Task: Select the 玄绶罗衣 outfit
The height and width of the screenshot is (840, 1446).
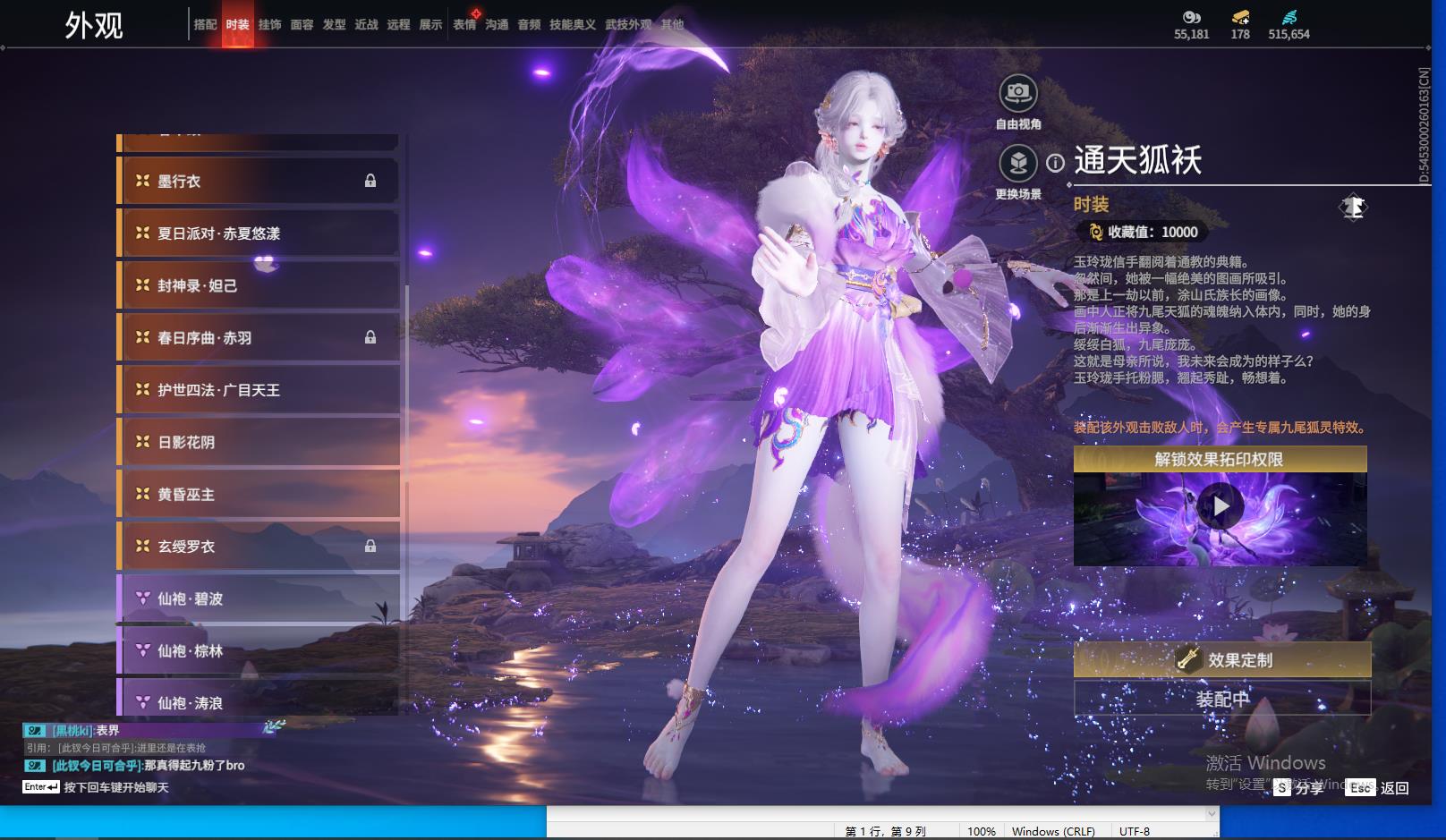Action: (x=258, y=546)
